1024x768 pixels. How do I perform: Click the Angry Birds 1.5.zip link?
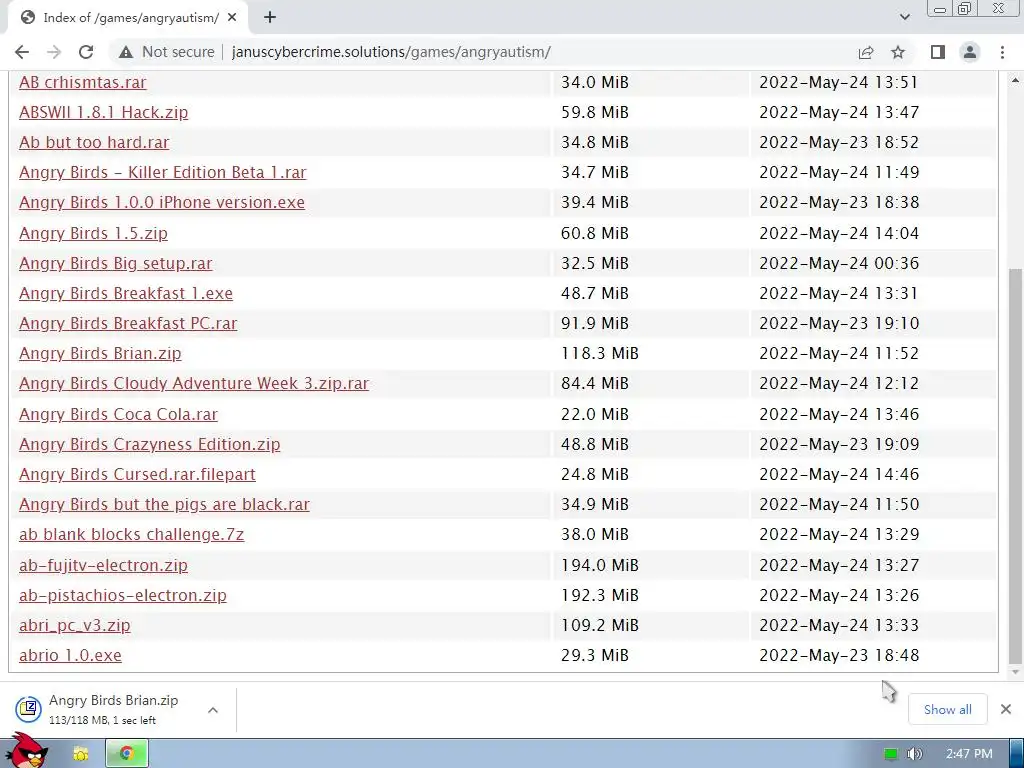click(93, 233)
